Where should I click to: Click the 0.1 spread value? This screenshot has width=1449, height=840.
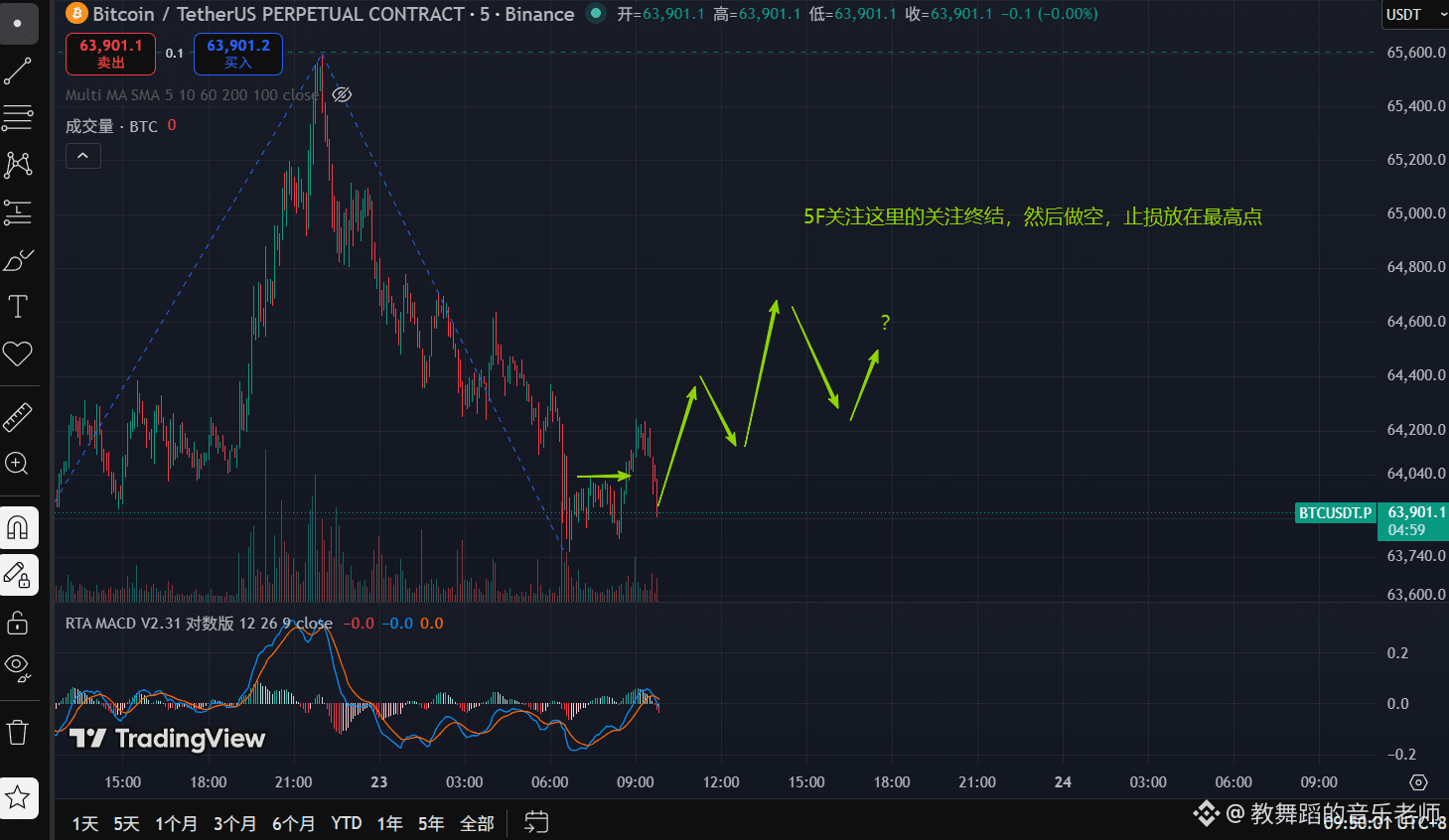(175, 54)
